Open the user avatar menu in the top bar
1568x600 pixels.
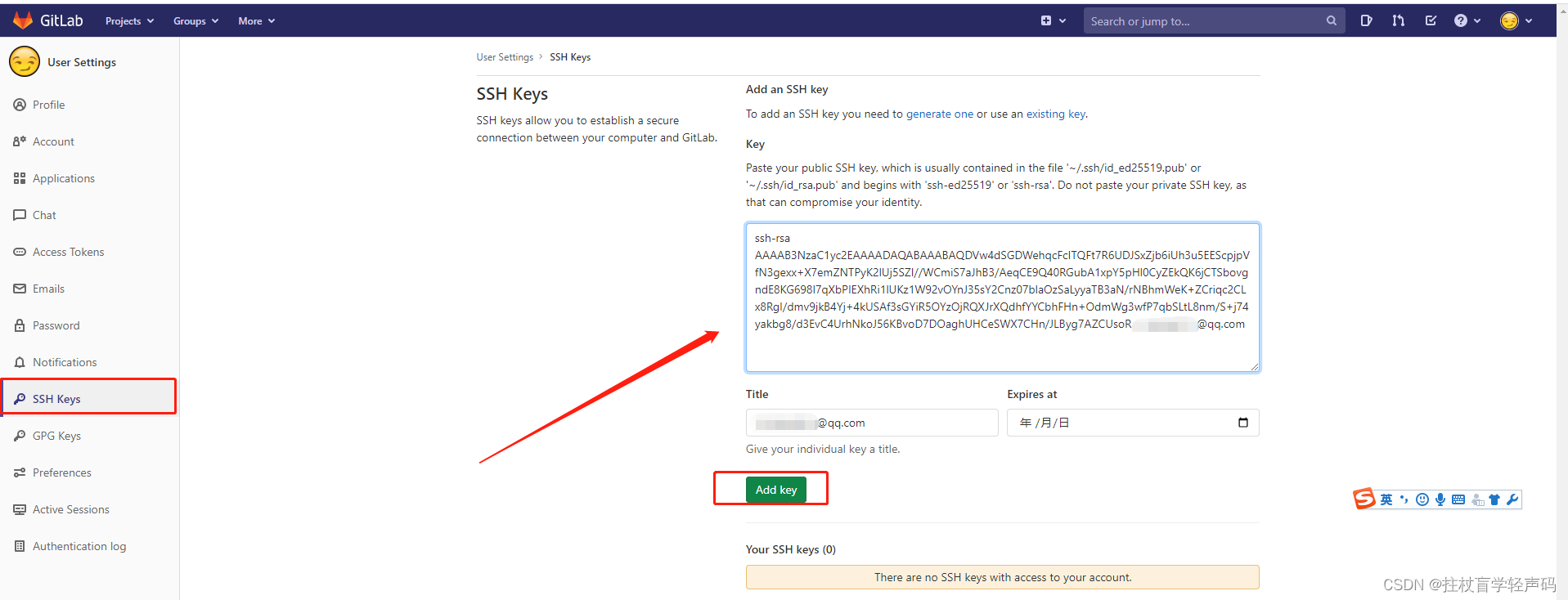click(x=1516, y=21)
